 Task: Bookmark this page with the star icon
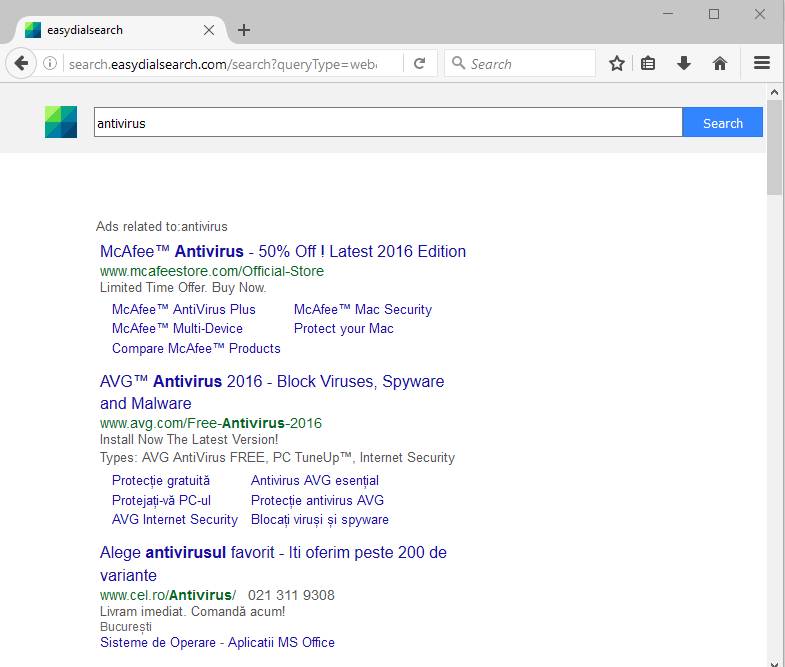pyautogui.click(x=617, y=63)
